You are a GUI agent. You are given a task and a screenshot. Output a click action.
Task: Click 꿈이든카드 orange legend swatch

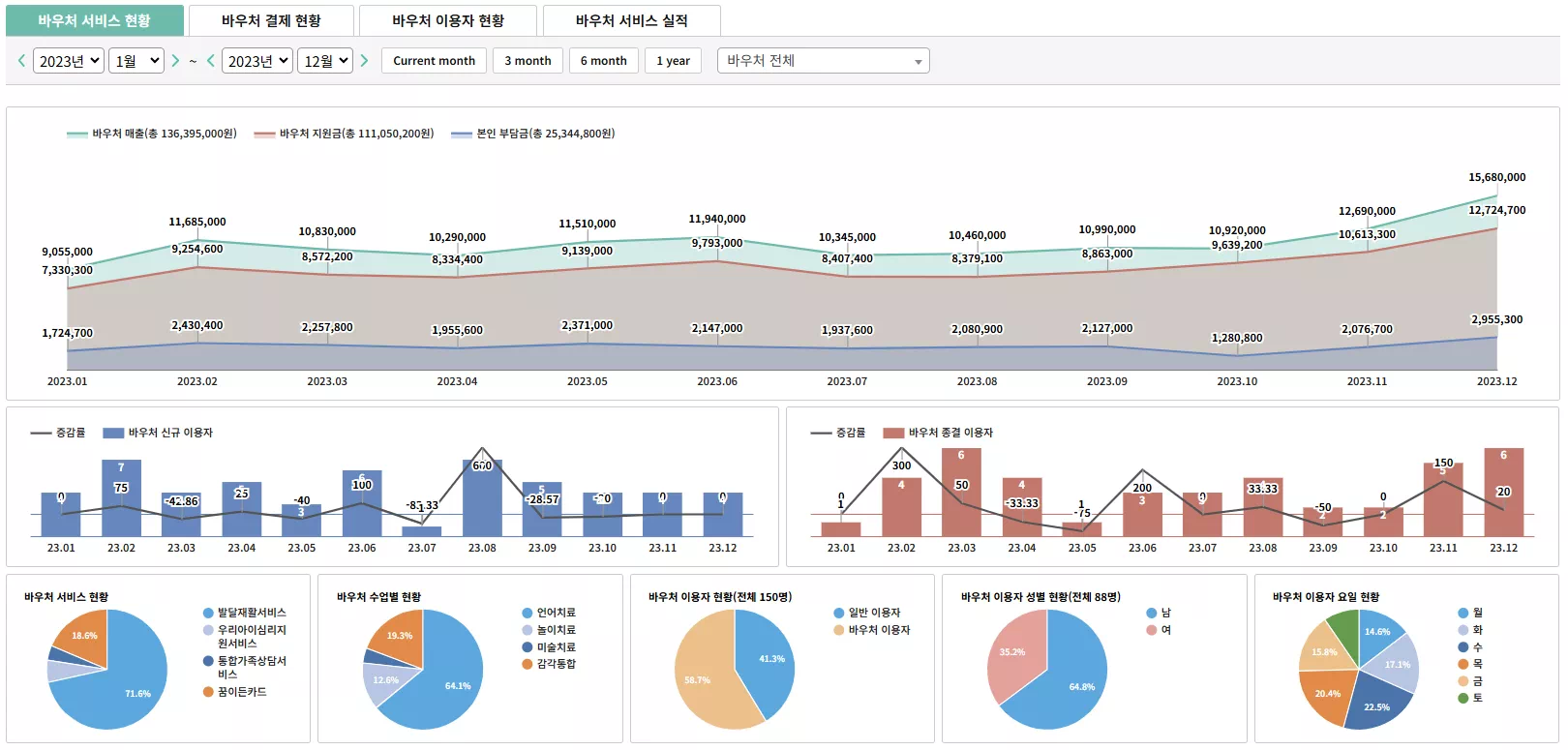(x=208, y=692)
